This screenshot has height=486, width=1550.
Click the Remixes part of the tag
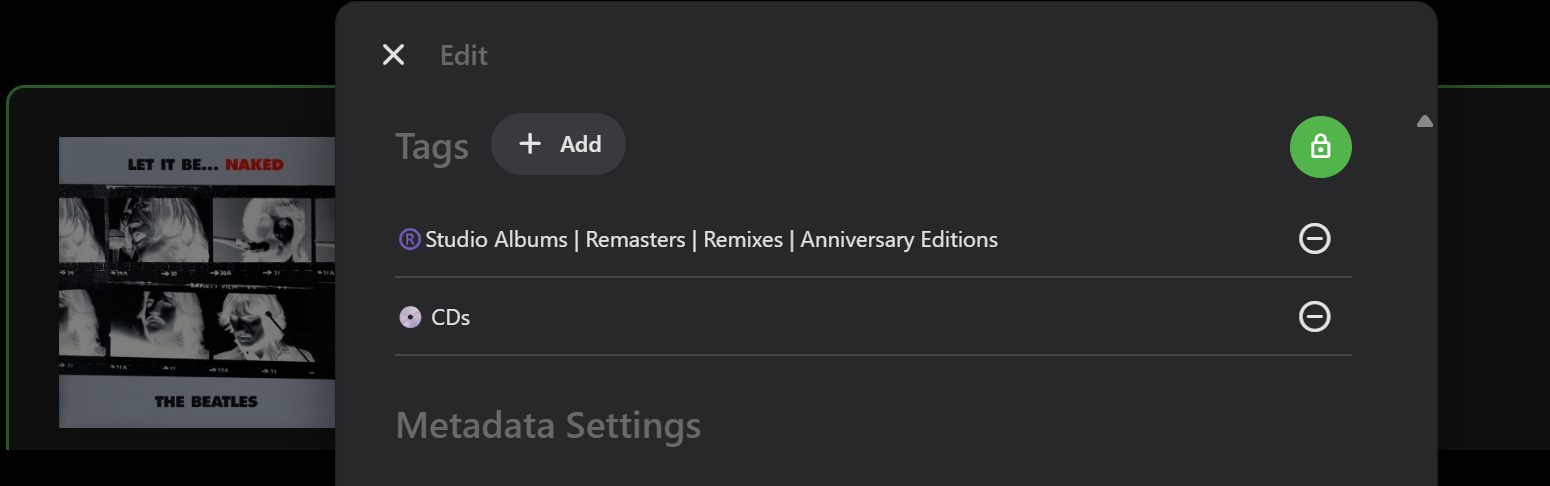[x=743, y=240]
